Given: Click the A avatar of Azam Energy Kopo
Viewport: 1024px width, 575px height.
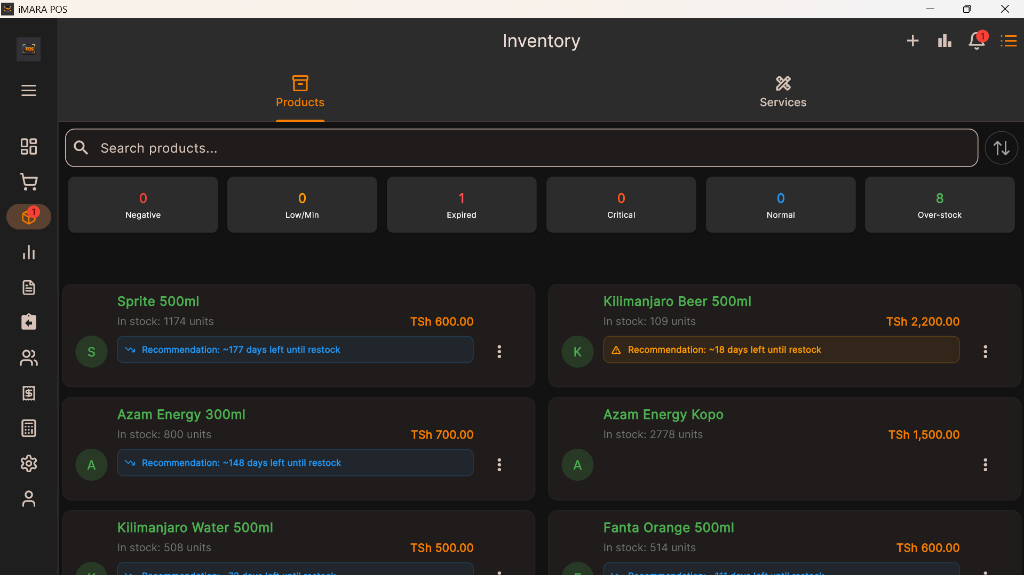Looking at the screenshot, I should pyautogui.click(x=577, y=465).
